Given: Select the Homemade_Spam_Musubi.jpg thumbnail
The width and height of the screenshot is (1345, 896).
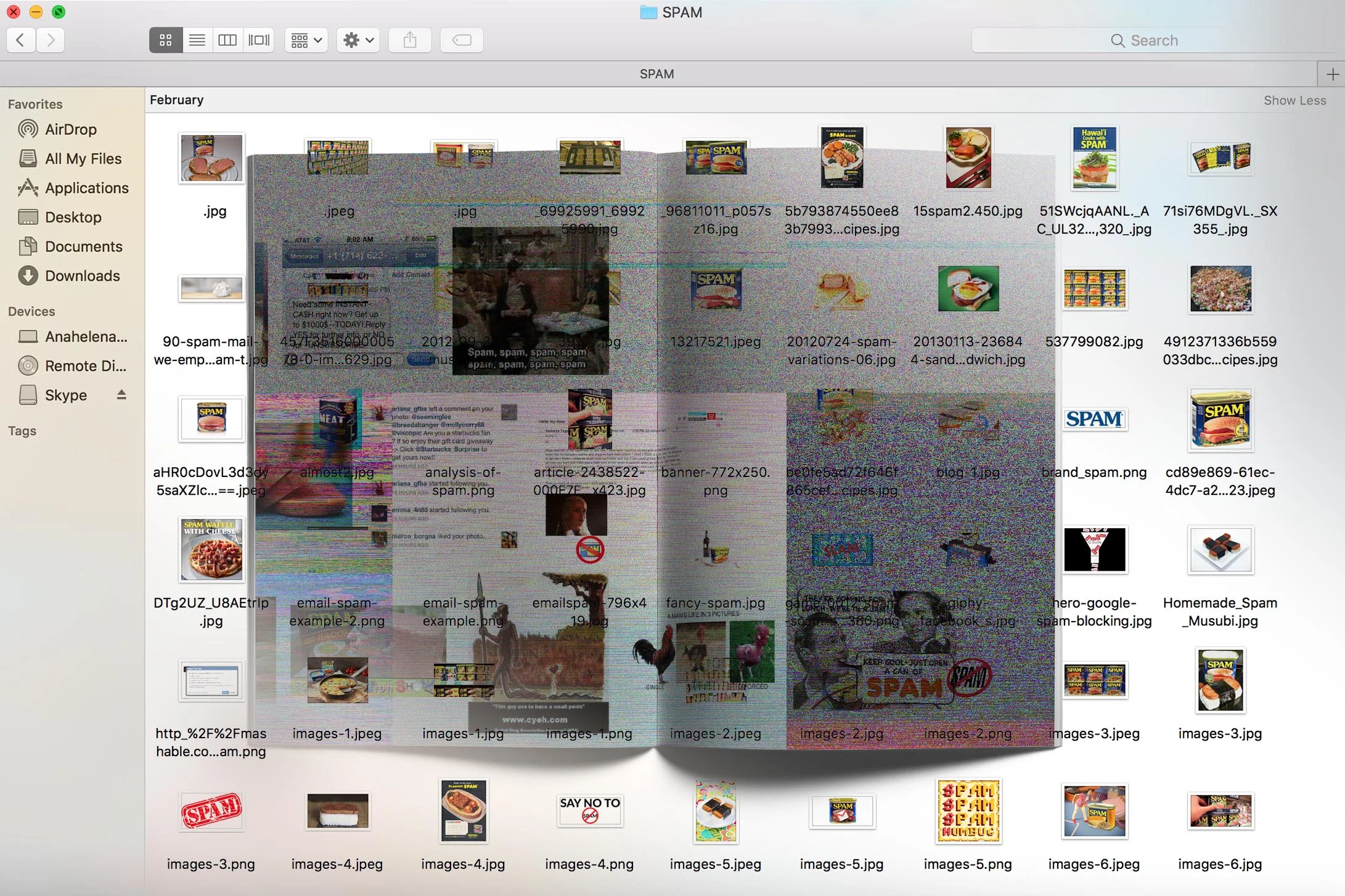Looking at the screenshot, I should [x=1220, y=550].
